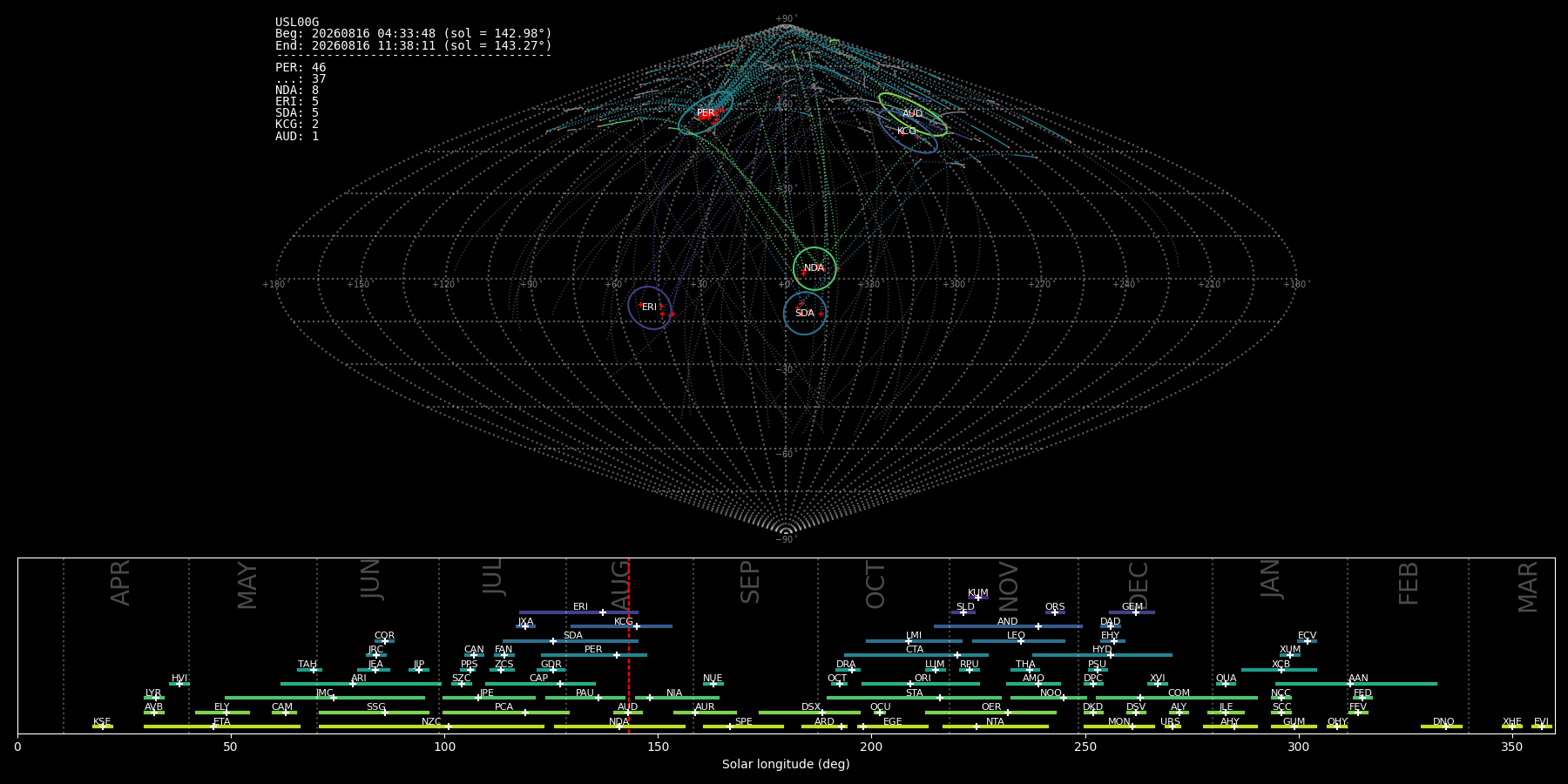Click the +120 longitude label on the sky map
This screenshot has height=784, width=1568.
coord(443,285)
